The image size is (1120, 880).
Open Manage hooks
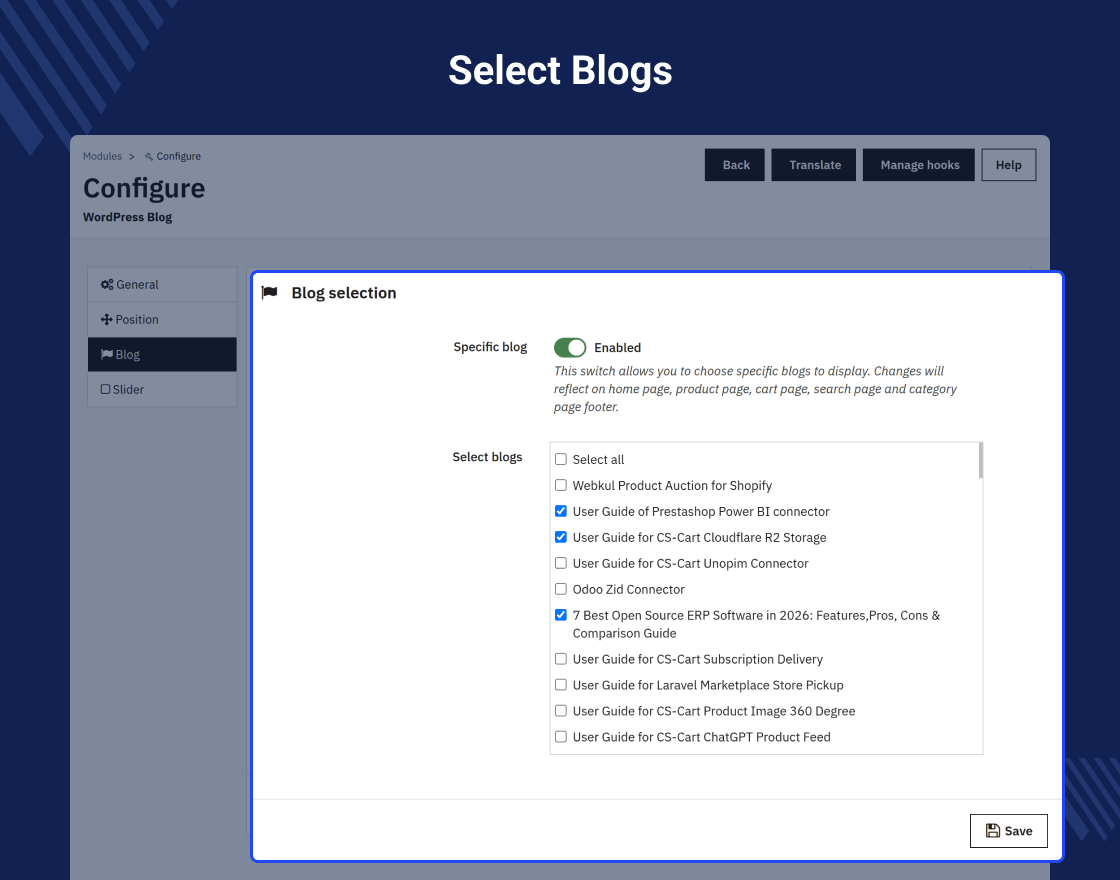919,165
